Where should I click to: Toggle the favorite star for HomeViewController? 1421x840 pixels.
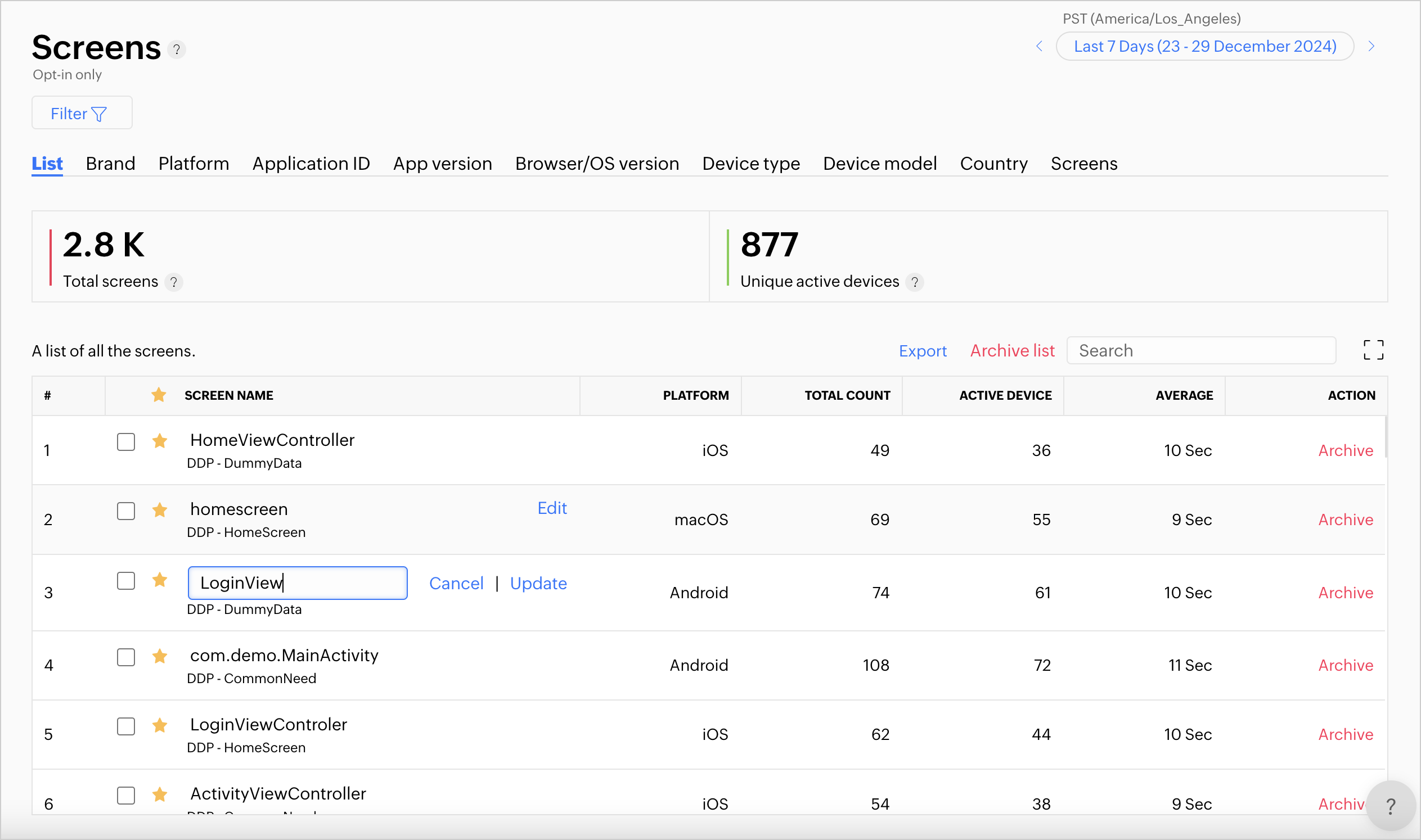point(160,441)
